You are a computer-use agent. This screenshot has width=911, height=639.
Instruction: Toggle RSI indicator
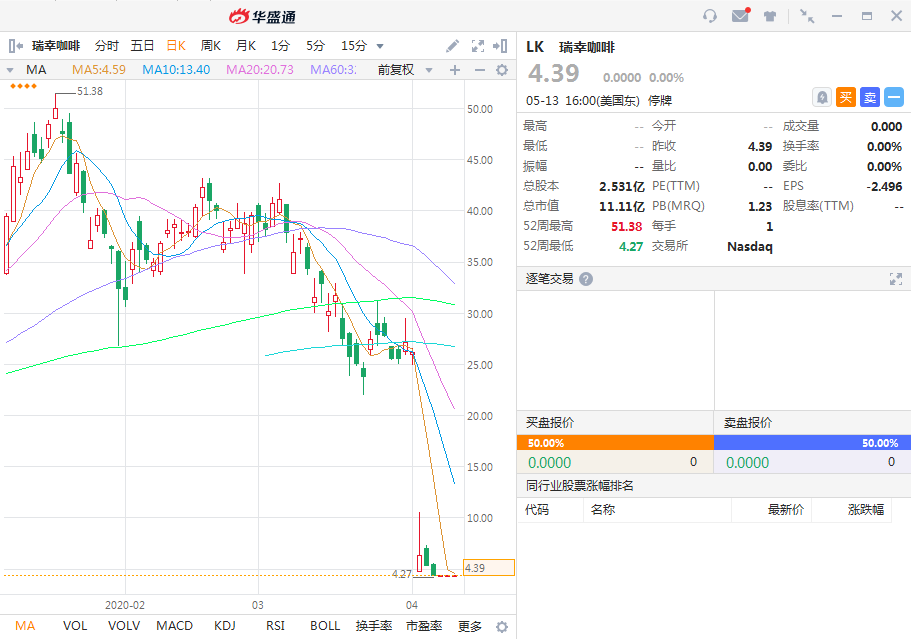275,626
